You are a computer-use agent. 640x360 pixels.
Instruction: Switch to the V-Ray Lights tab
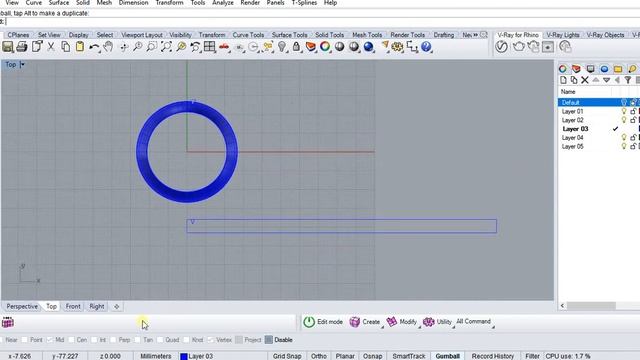[x=563, y=35]
